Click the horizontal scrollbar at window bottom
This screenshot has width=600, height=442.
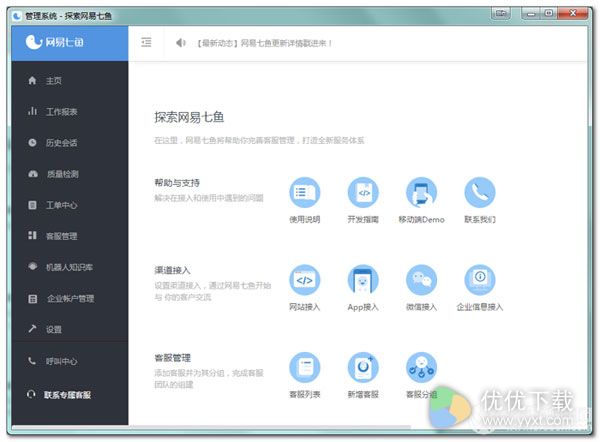pyautogui.click(x=212, y=426)
